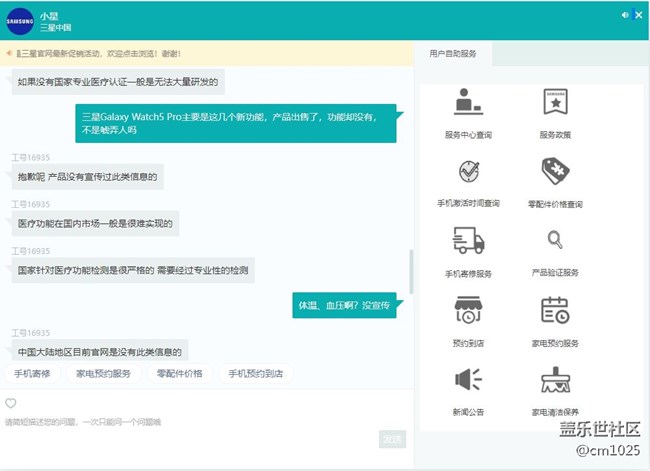Open 服务政策 badge icon
This screenshot has width=650, height=471.
point(555,102)
